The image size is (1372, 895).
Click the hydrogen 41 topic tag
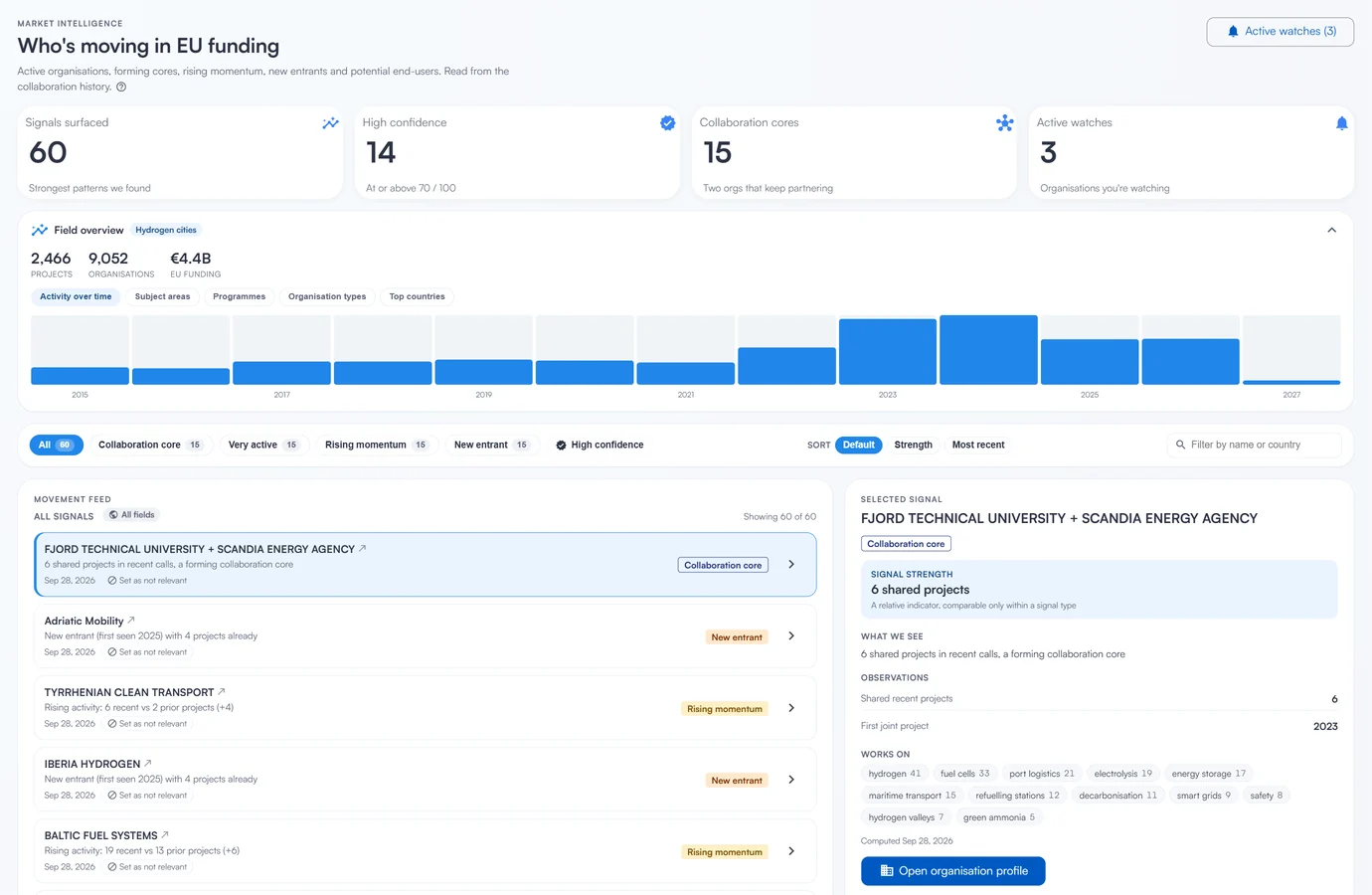[x=895, y=774]
